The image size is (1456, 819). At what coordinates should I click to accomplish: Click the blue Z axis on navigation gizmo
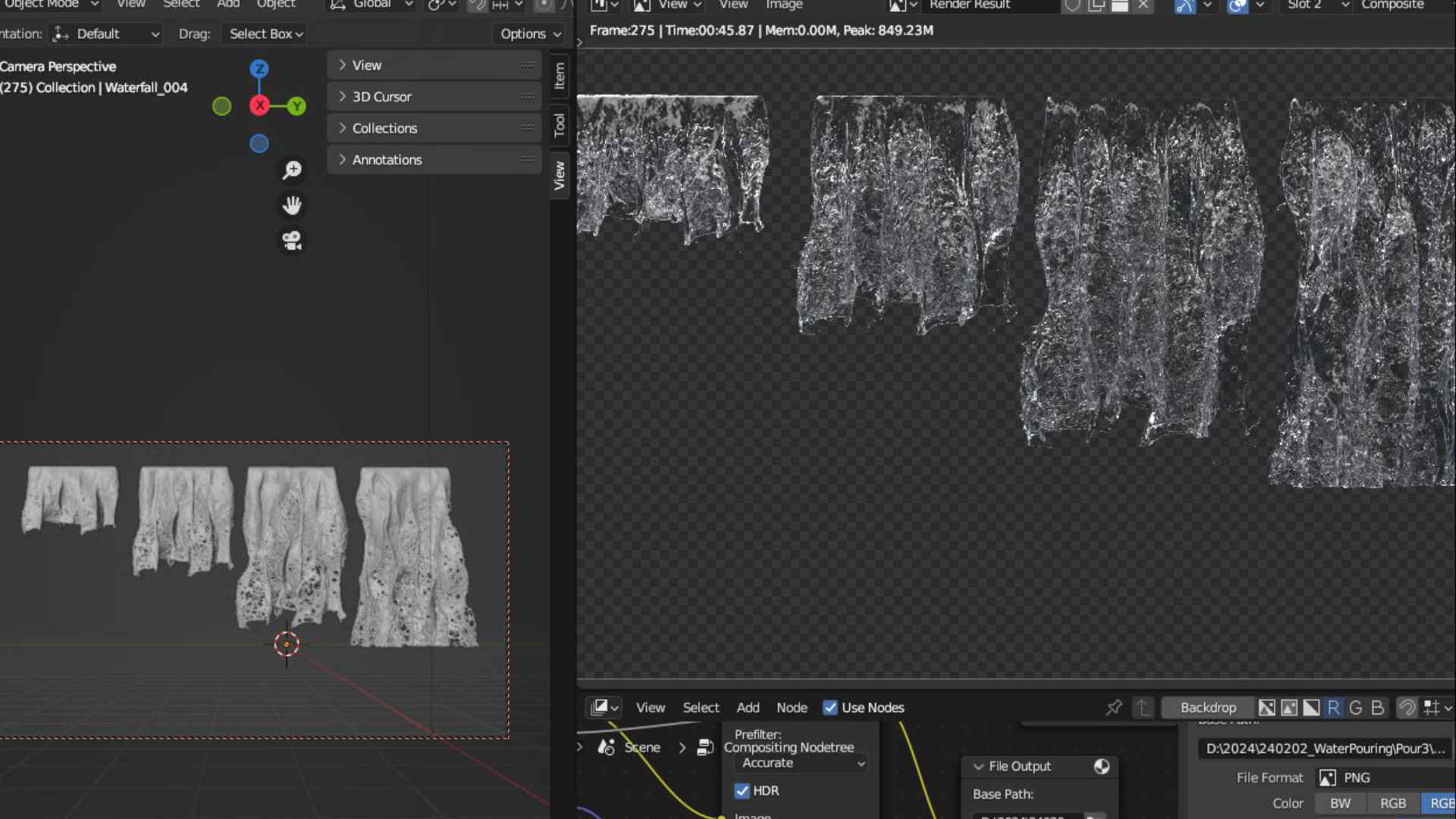[x=259, y=69]
